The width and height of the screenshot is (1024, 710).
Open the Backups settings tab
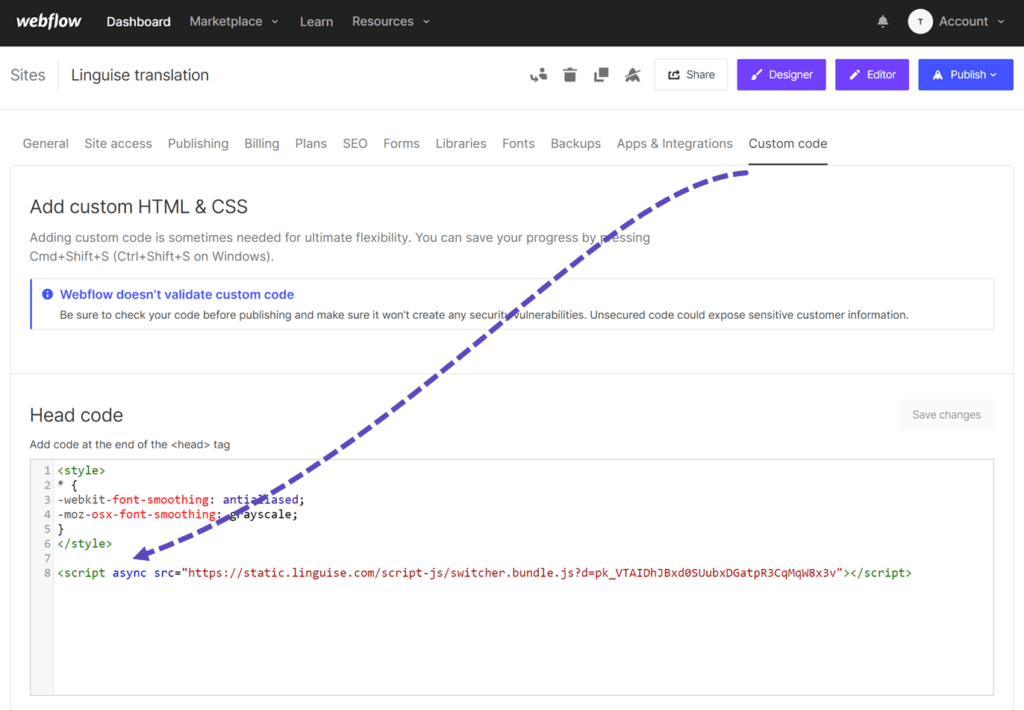575,143
